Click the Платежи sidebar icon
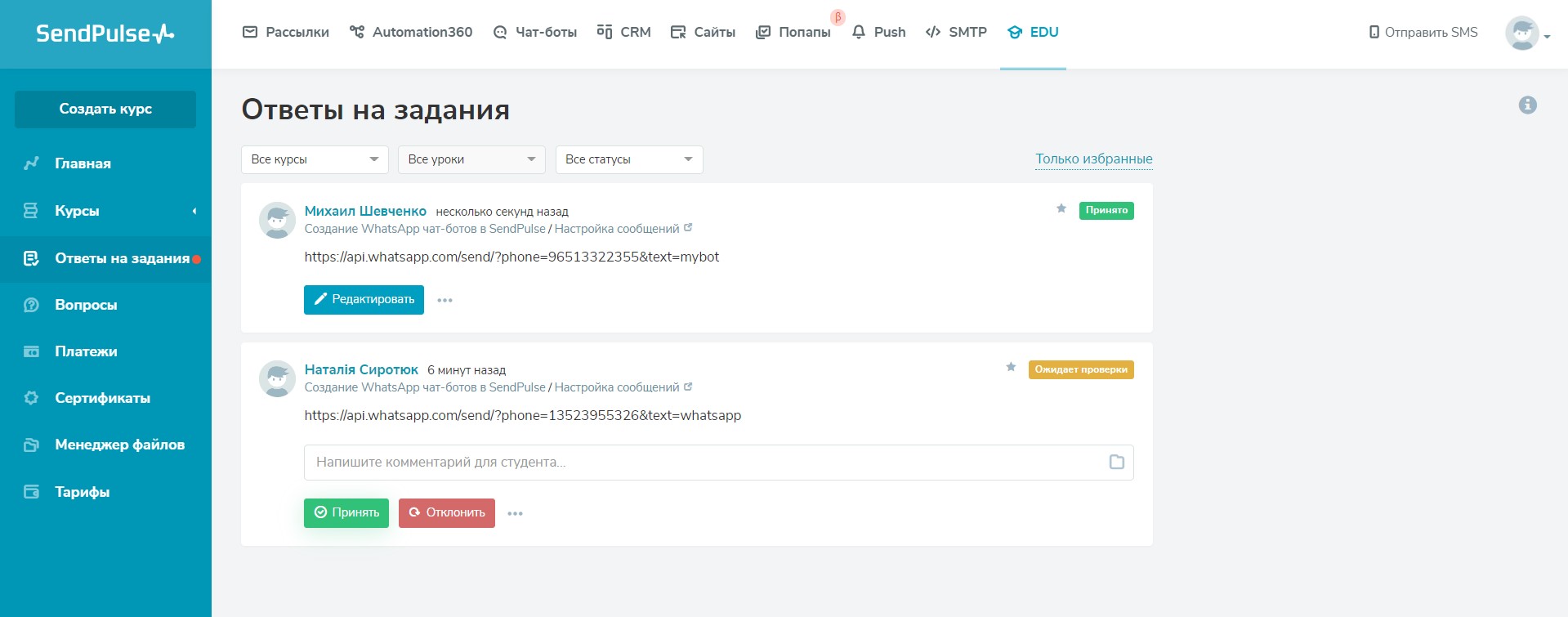 tap(31, 351)
